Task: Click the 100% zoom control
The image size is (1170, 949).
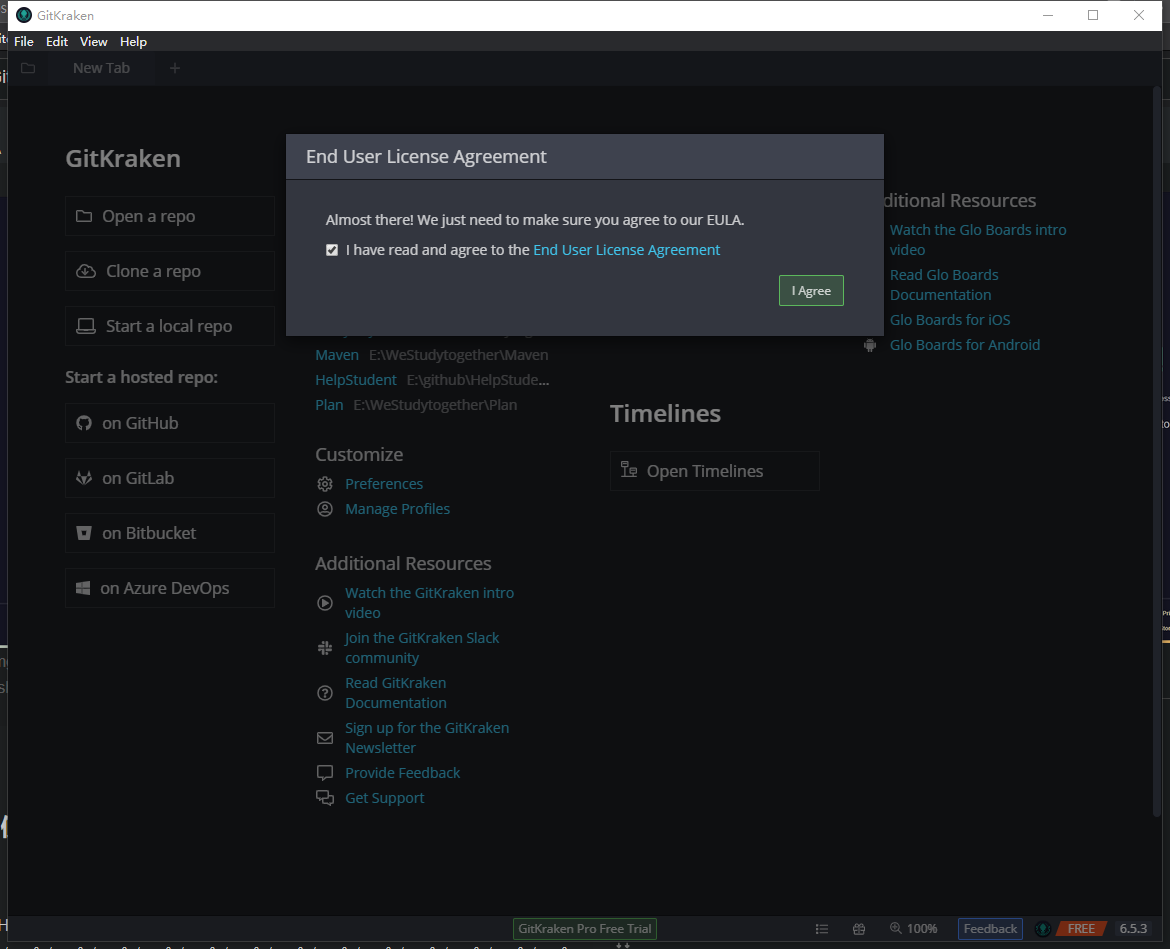Action: point(914,928)
